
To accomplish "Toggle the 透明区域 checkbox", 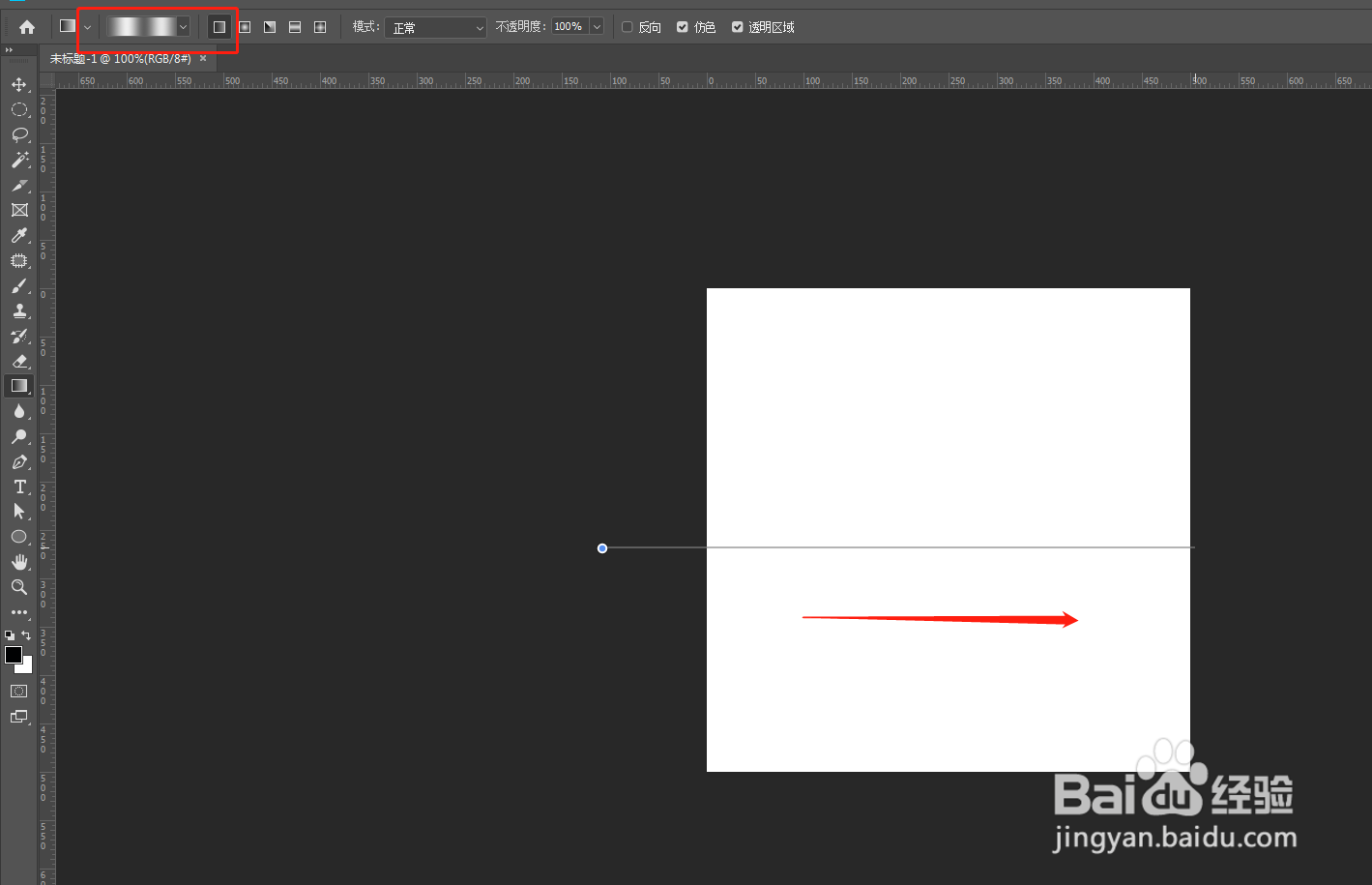I will [x=738, y=27].
